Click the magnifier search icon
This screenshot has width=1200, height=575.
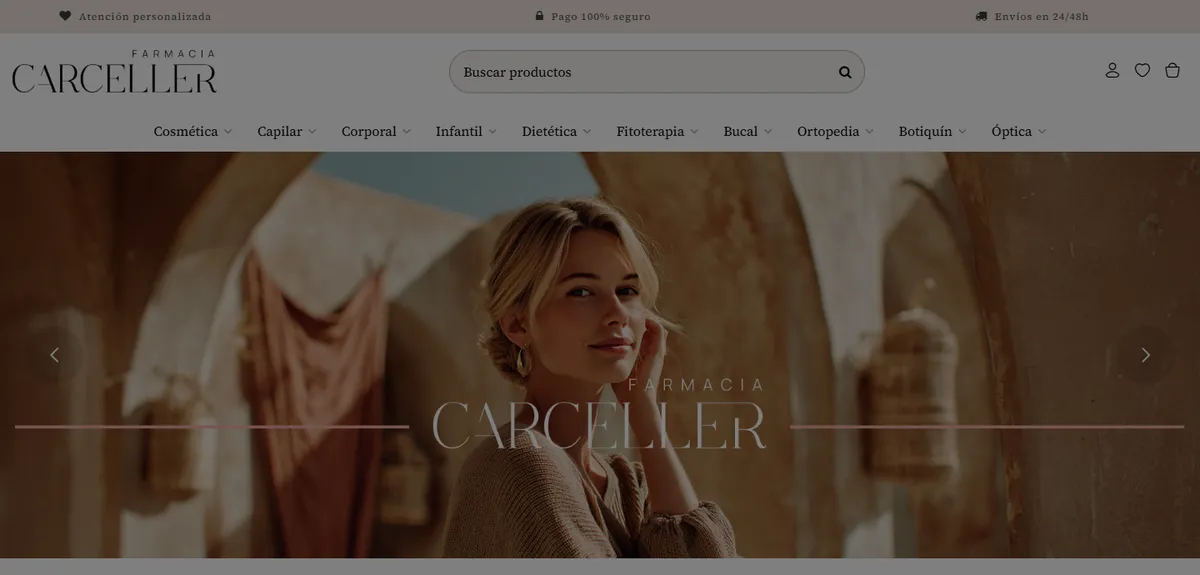click(x=845, y=72)
